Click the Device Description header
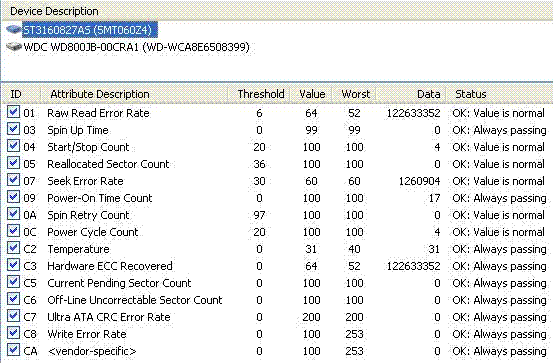Screen dimensions: 553x363 [x=54, y=11]
